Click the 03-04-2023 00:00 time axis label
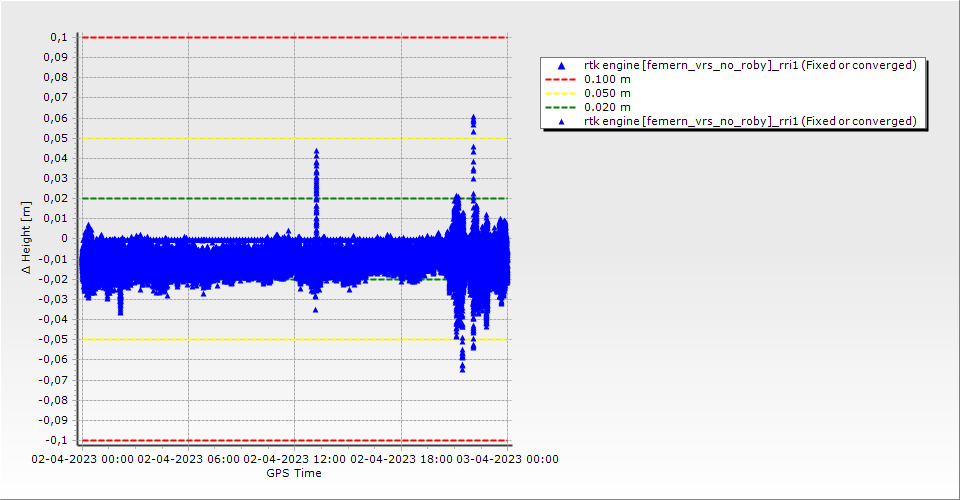Viewport: 960px width, 500px height. click(508, 459)
